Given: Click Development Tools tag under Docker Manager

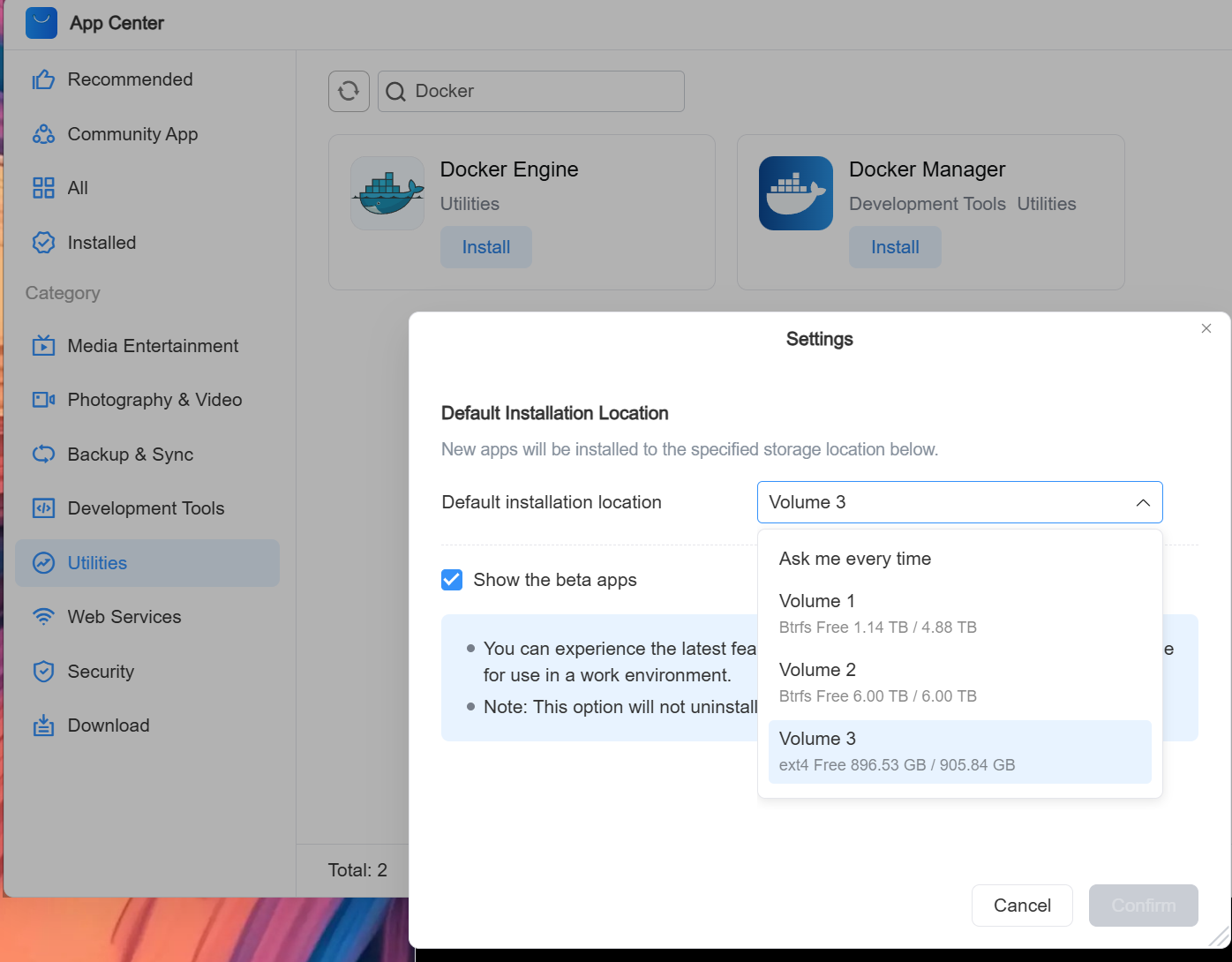Looking at the screenshot, I should point(928,204).
